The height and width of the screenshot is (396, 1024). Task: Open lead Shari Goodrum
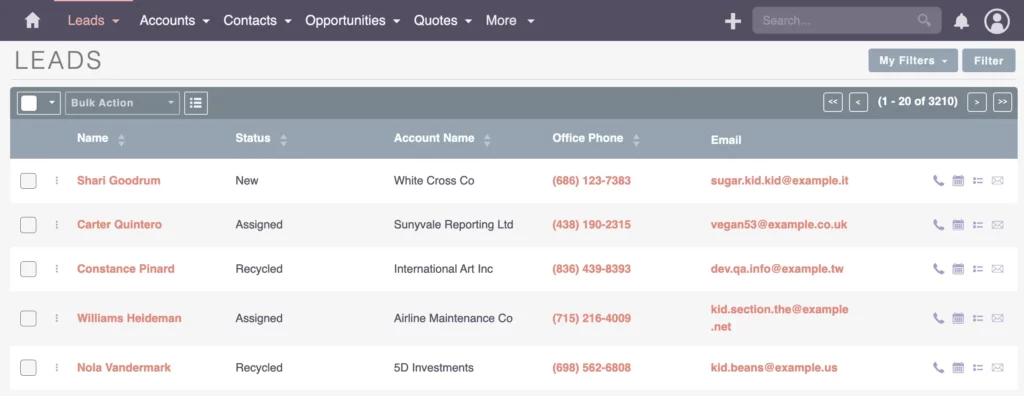118,180
